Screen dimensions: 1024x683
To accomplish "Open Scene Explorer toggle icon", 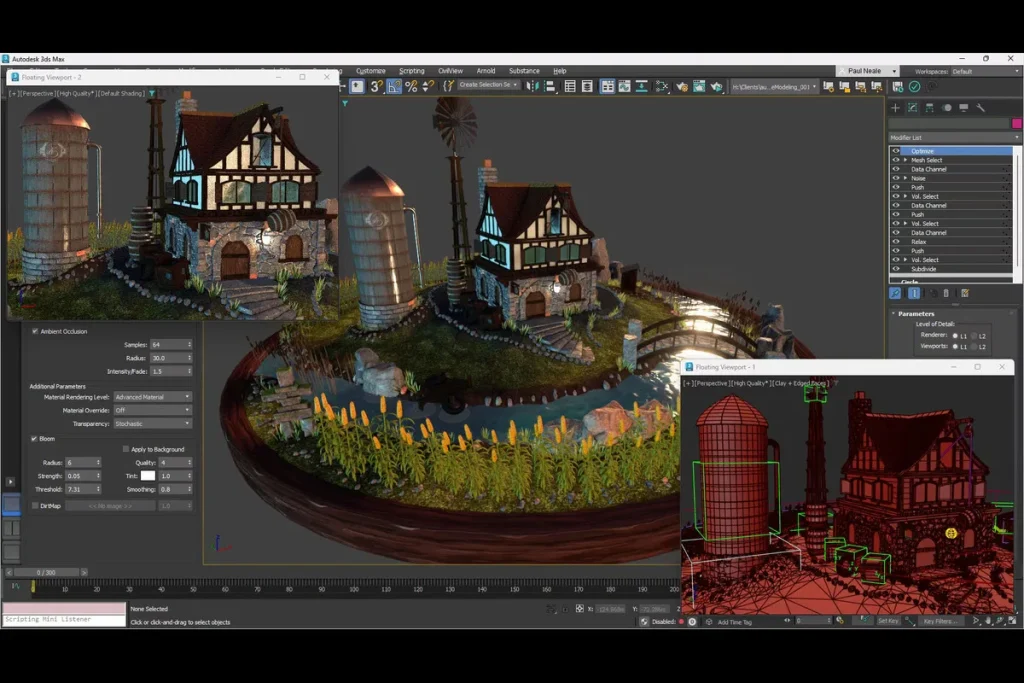I will click(569, 86).
